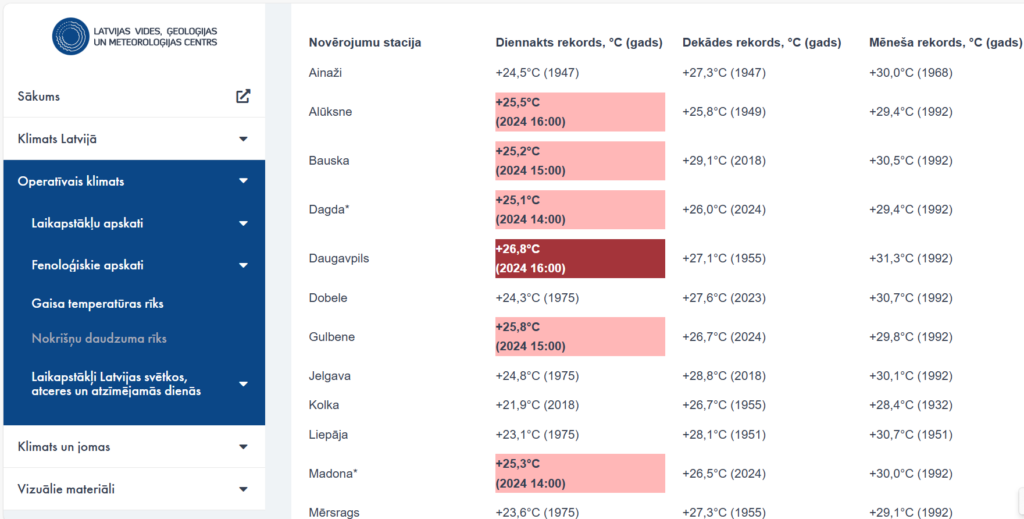Viewport: 1024px width, 519px height.
Task: Open the Sākums home link
Action: click(x=39, y=97)
